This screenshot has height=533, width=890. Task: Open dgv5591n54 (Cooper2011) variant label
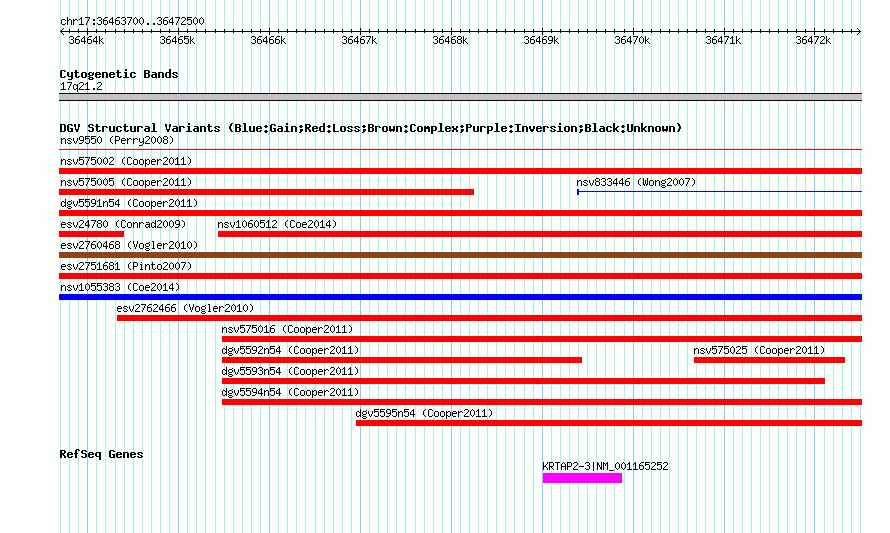(129, 203)
